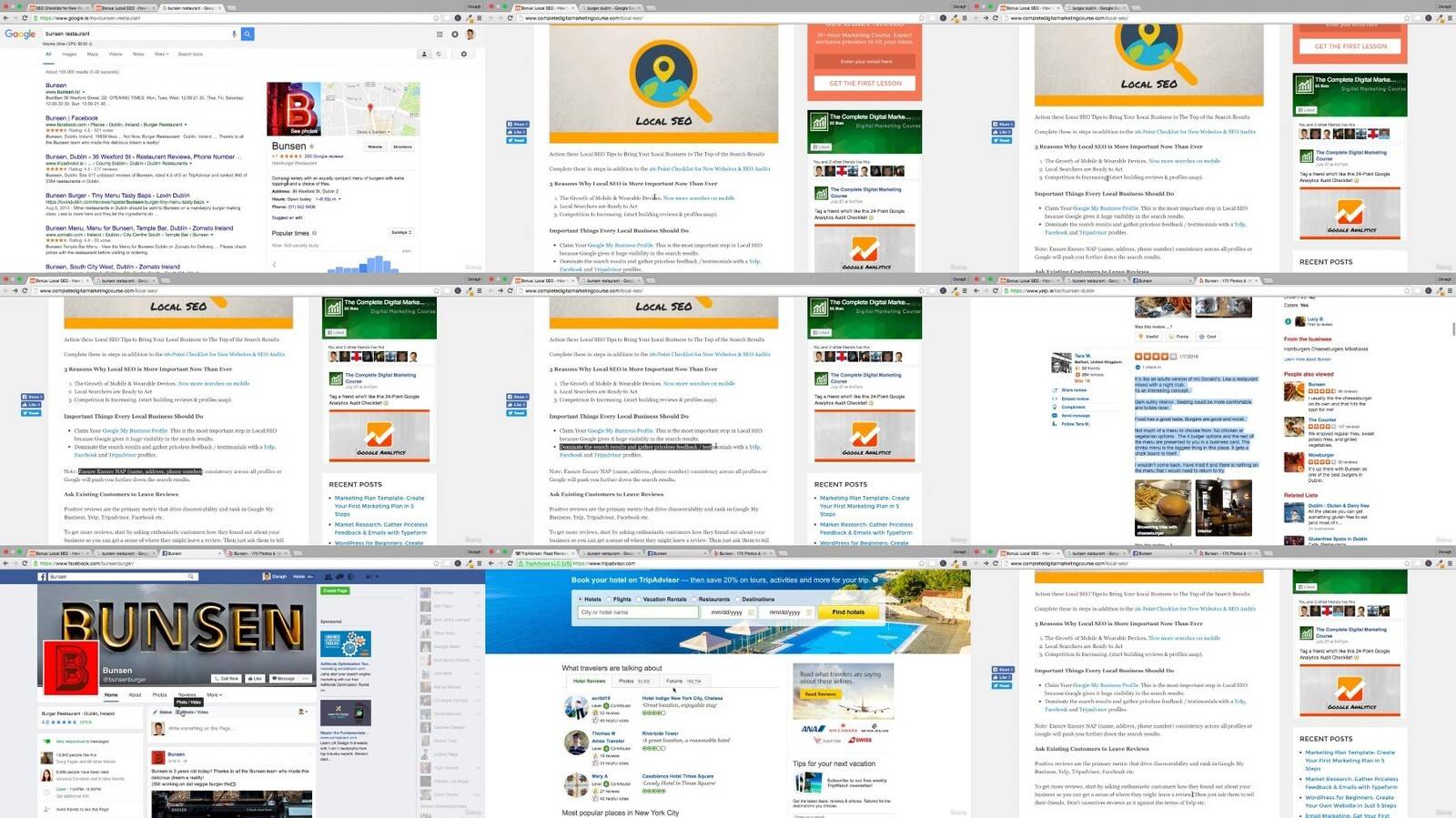Click the microphone voice search icon on Google
Image resolution: width=1456 pixels, height=818 pixels.
point(234,34)
